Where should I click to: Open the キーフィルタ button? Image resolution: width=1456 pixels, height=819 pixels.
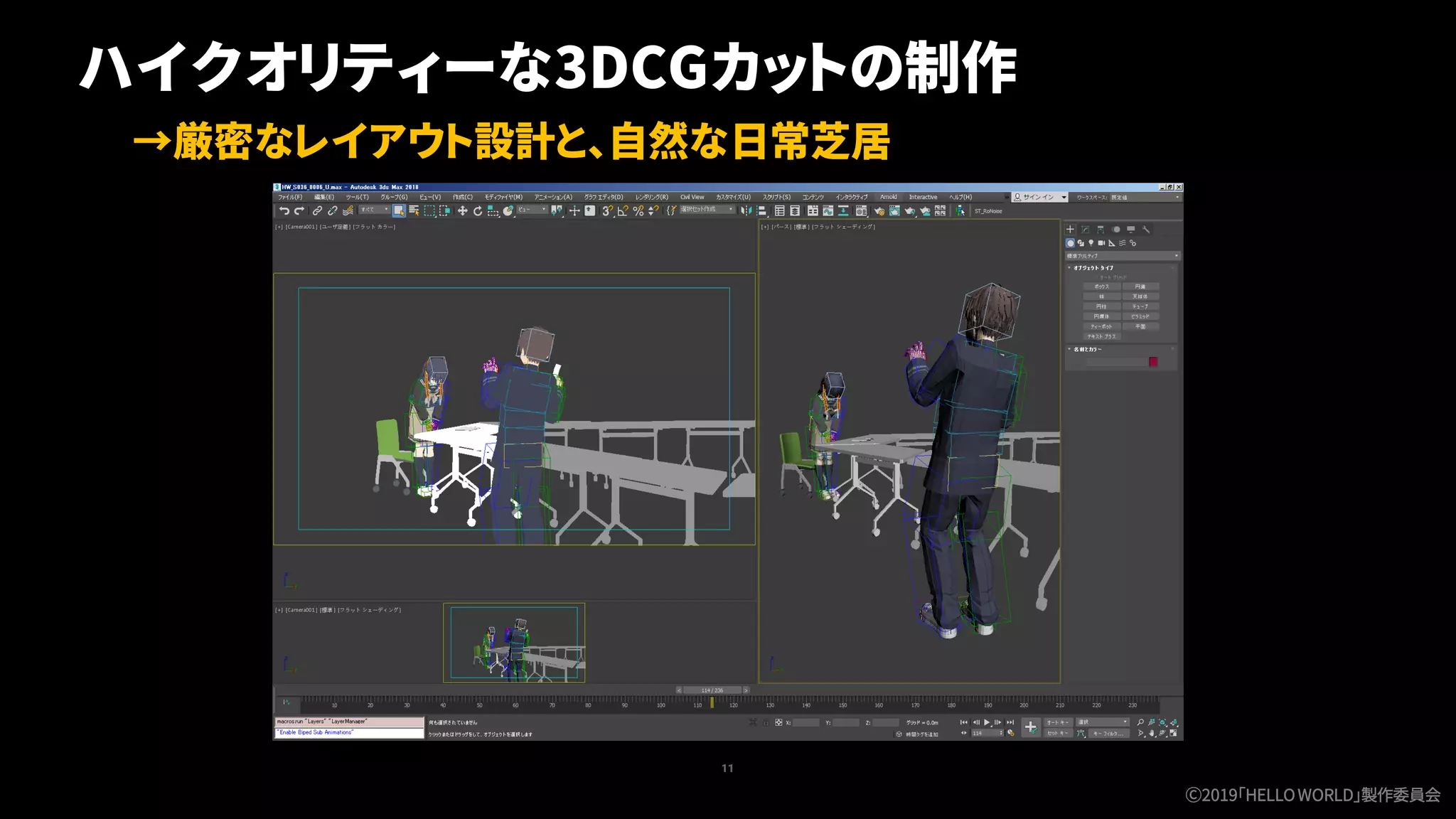(x=1109, y=733)
